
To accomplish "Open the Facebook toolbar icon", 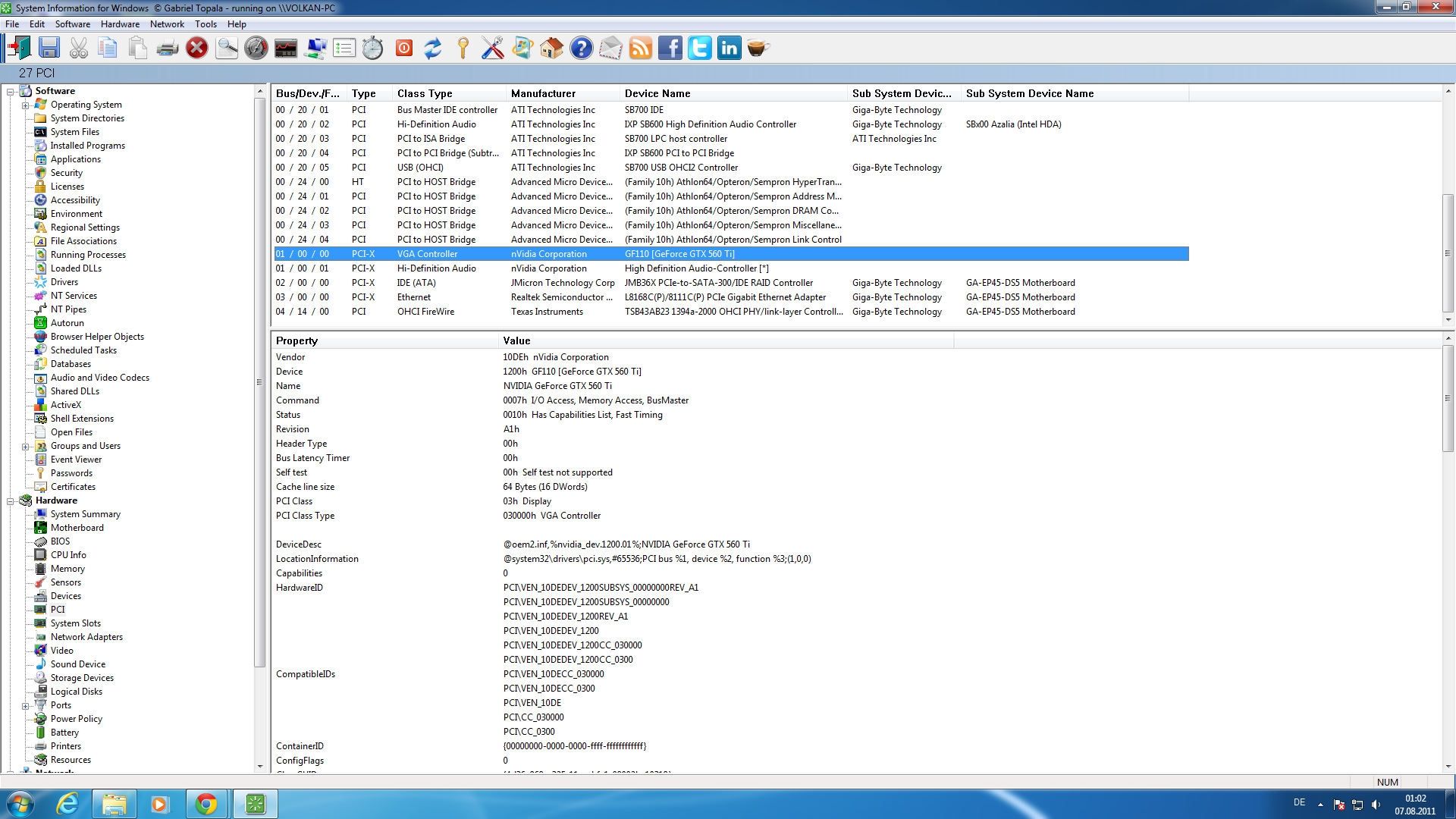I will pos(670,49).
